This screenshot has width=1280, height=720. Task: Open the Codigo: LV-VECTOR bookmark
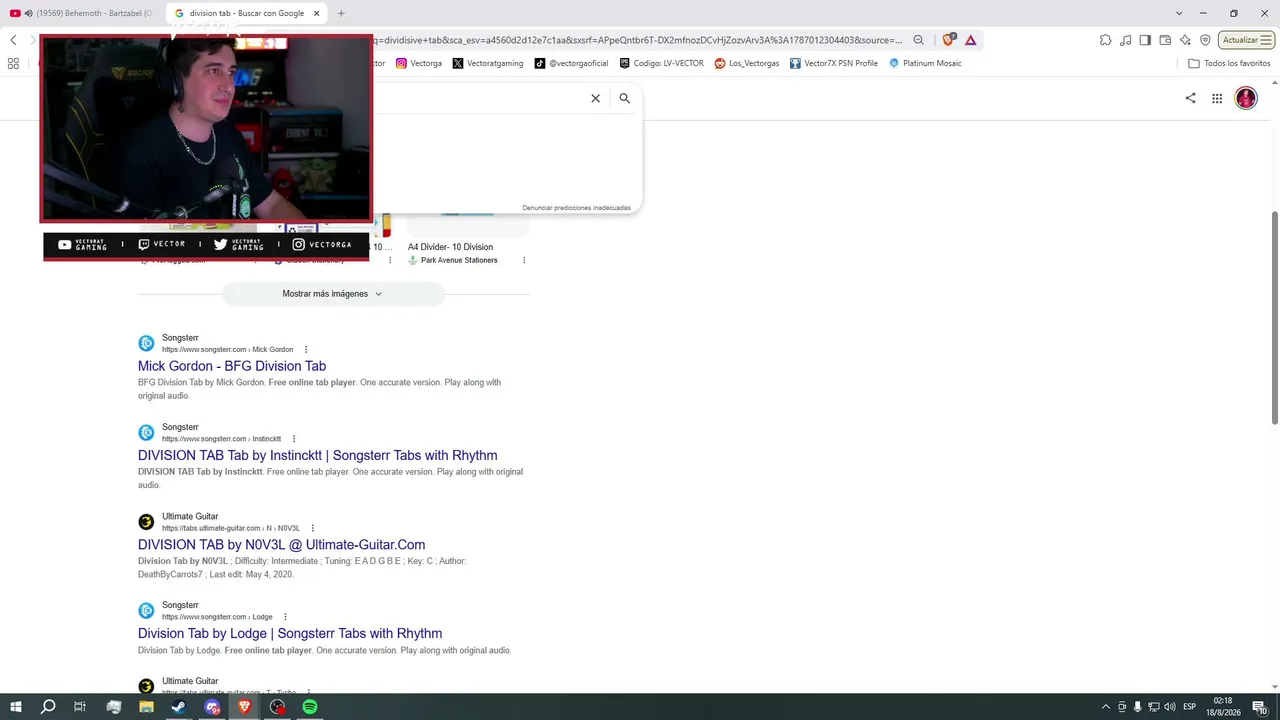click(662, 63)
